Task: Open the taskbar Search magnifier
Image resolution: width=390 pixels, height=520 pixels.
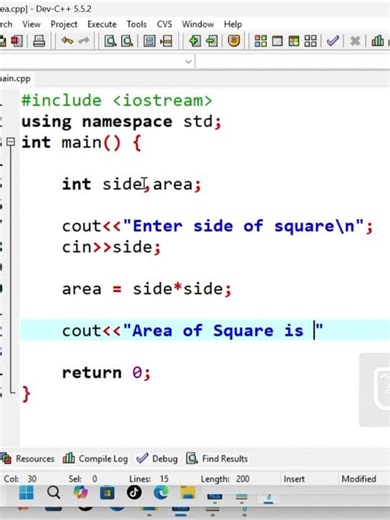Action: tap(53, 492)
